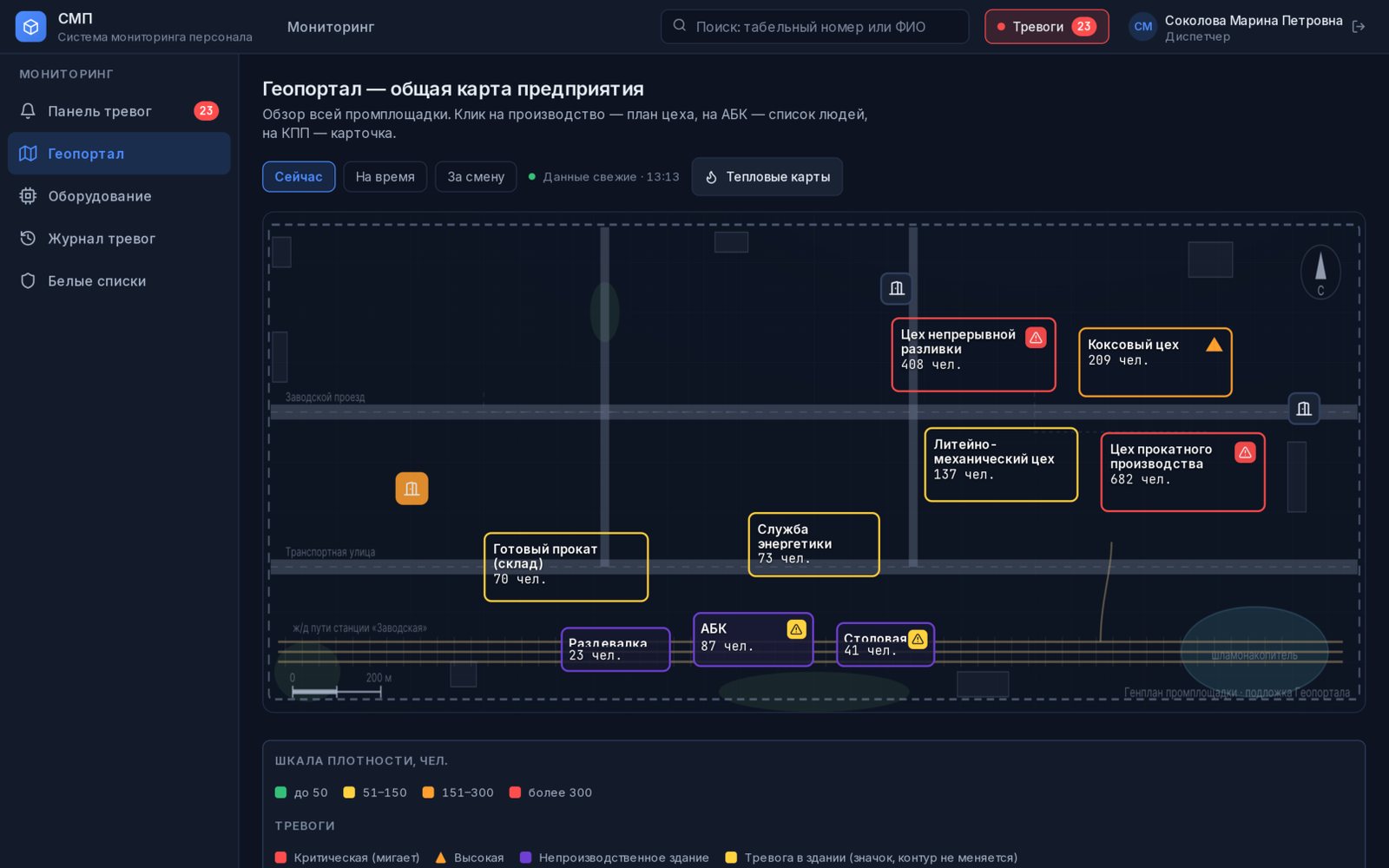Click the personnel search input field
The height and width of the screenshot is (868, 1389).
(x=814, y=27)
